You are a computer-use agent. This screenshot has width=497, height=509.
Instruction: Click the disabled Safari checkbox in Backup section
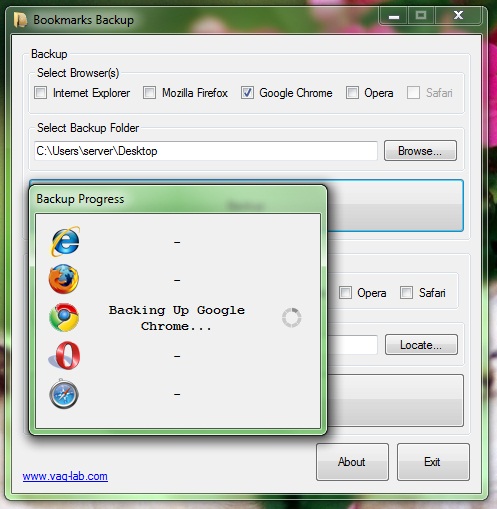413,93
